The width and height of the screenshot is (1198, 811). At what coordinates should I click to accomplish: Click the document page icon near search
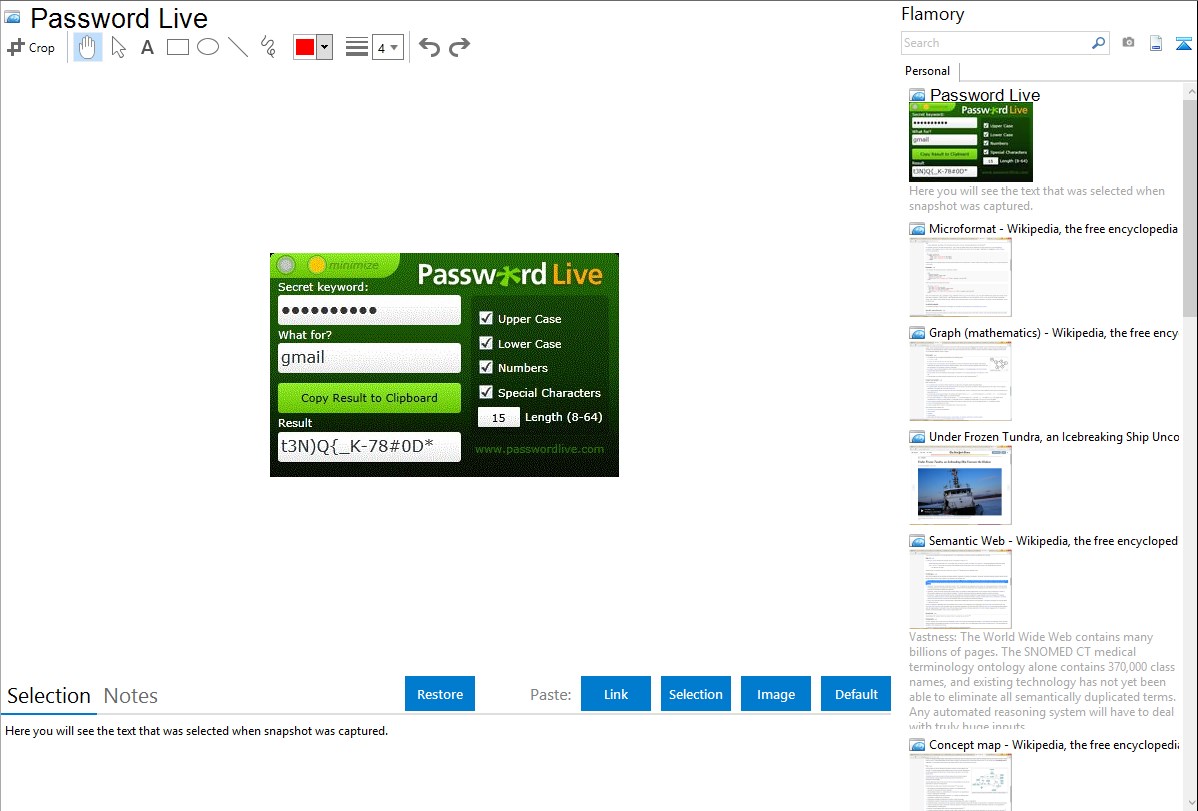pyautogui.click(x=1156, y=43)
